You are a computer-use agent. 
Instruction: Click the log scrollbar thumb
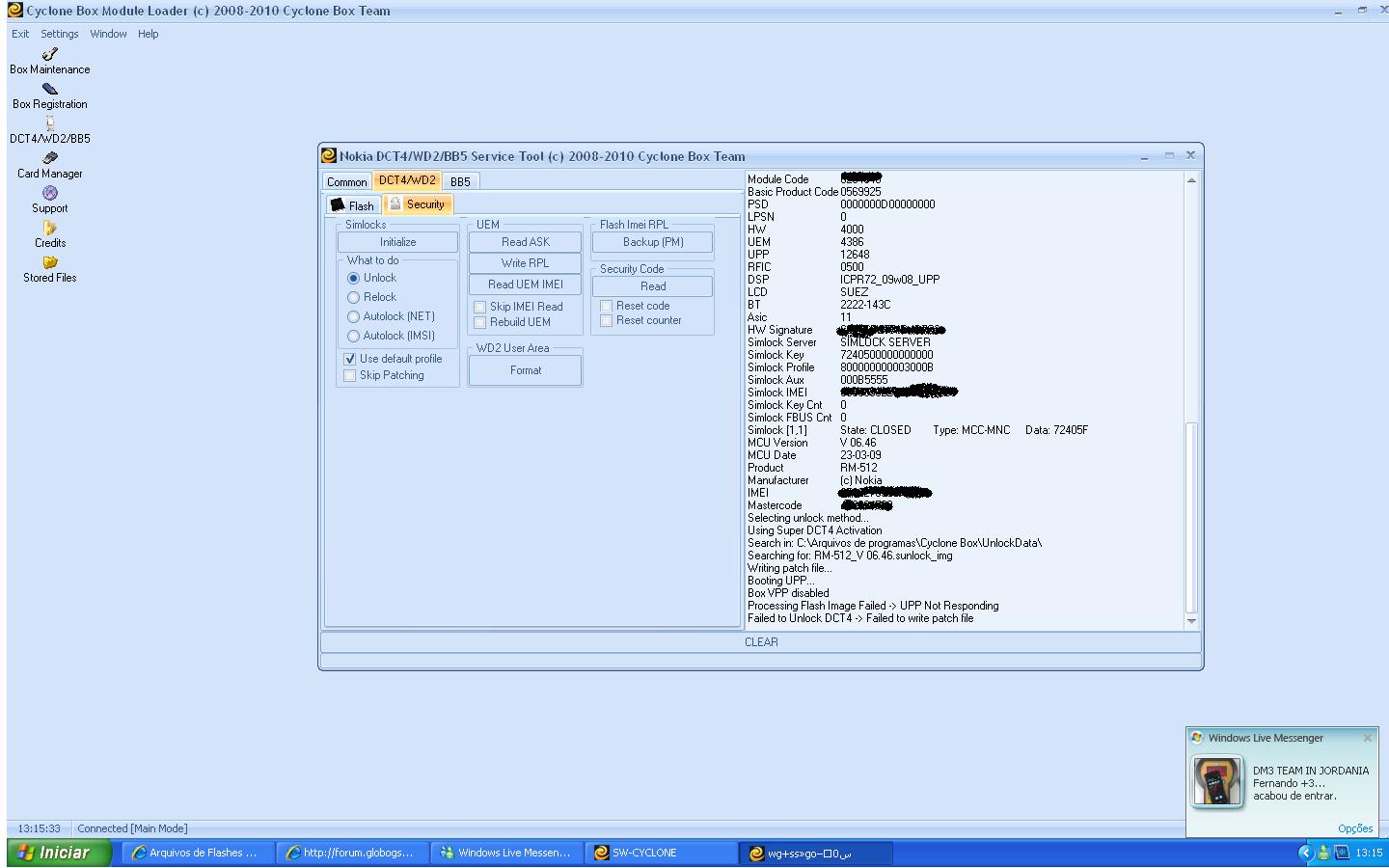coord(1191,517)
